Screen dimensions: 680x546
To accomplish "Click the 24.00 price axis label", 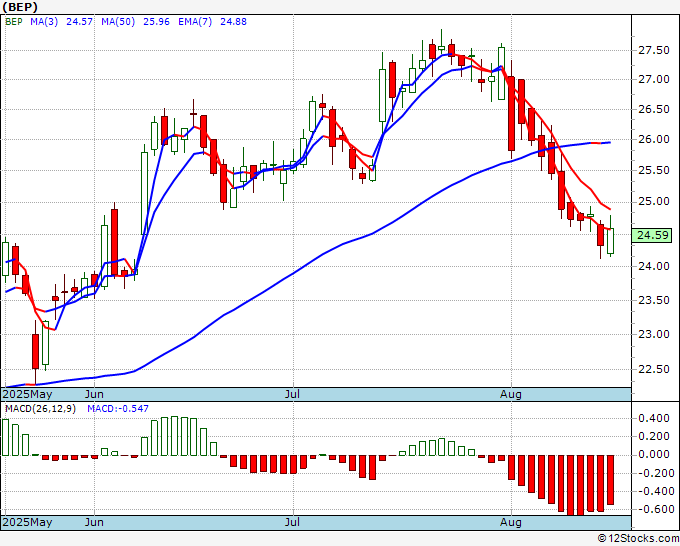I will pos(654,267).
